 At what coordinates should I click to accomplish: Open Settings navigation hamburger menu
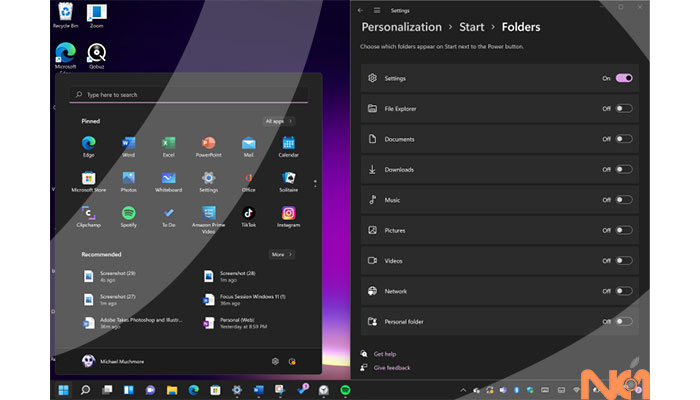pyautogui.click(x=377, y=10)
